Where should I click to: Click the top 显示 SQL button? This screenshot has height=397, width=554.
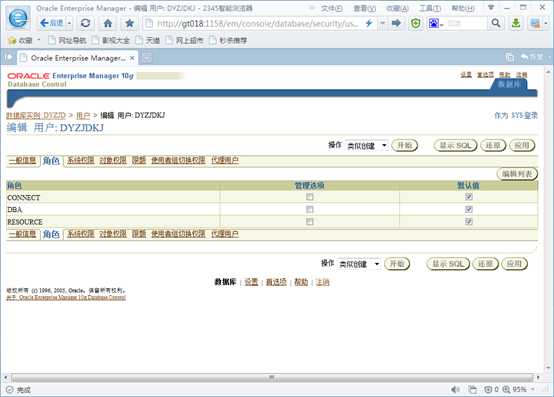[455, 146]
